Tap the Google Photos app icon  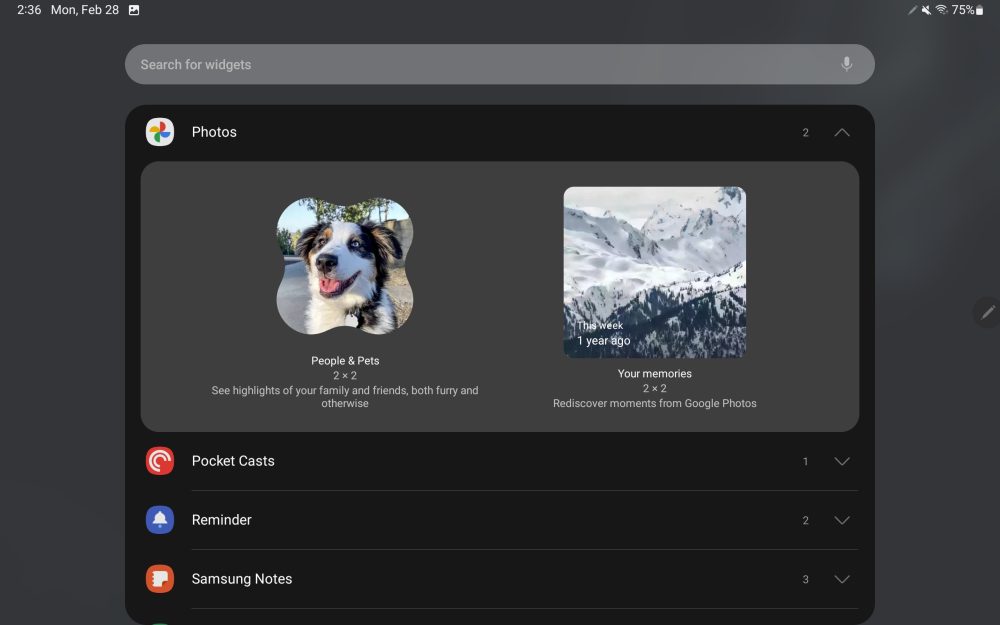pos(160,131)
